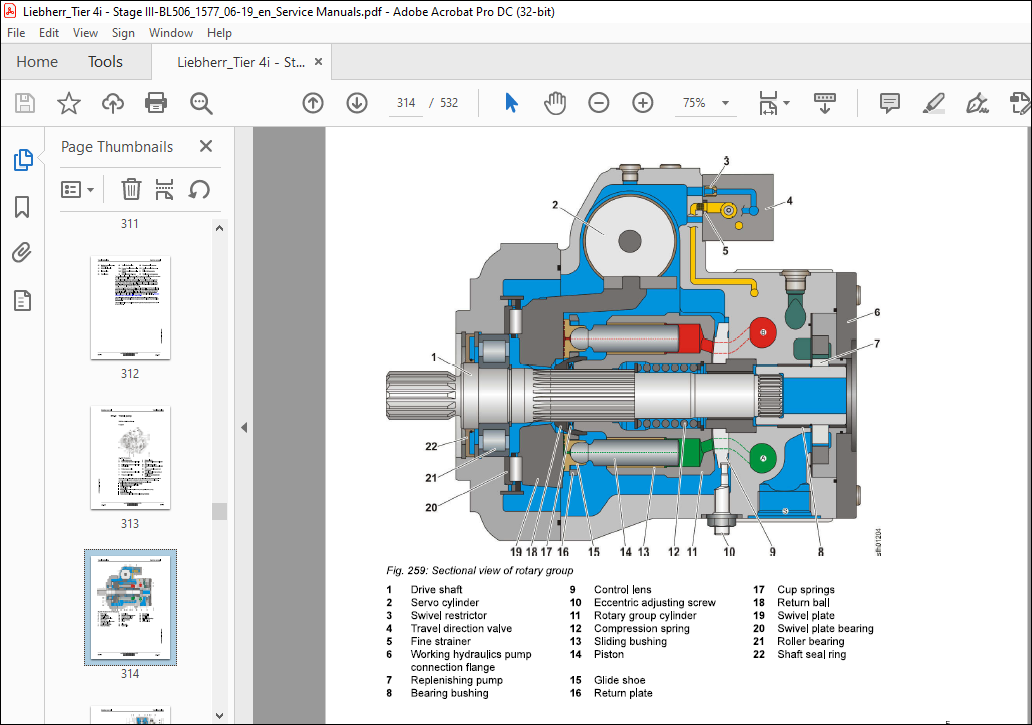
Task: Click the Acrobat PDF icon in title bar
Action: pos(10,11)
